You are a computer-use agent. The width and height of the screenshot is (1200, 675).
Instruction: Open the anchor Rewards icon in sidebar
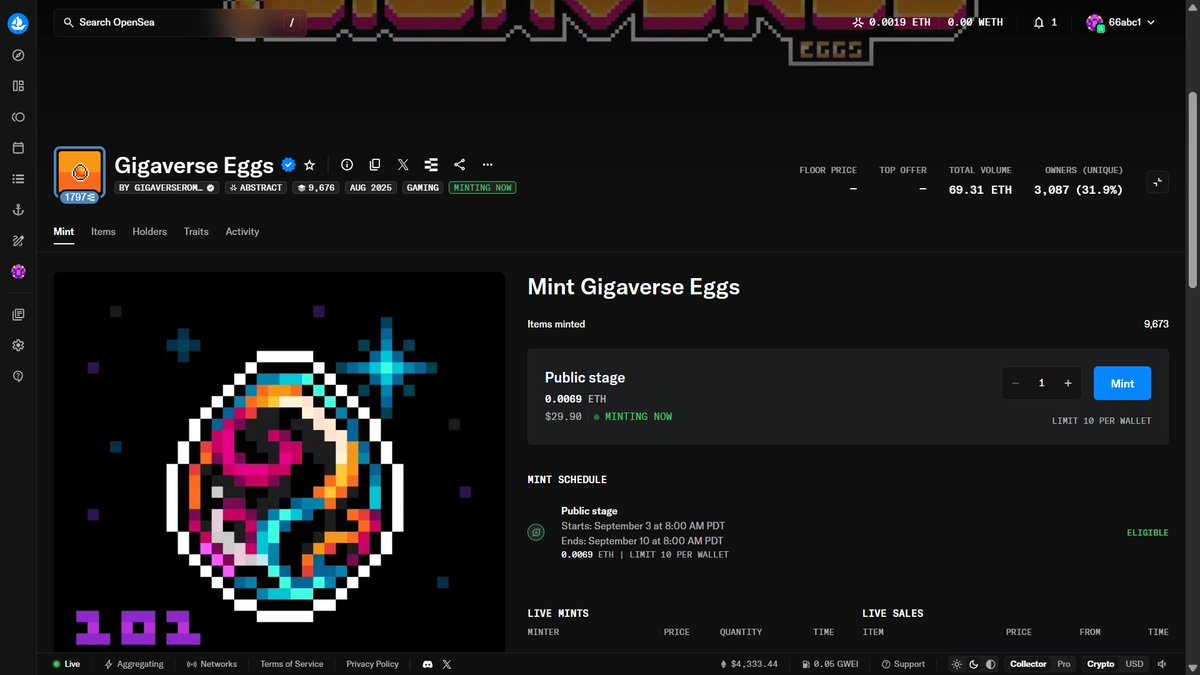point(18,210)
